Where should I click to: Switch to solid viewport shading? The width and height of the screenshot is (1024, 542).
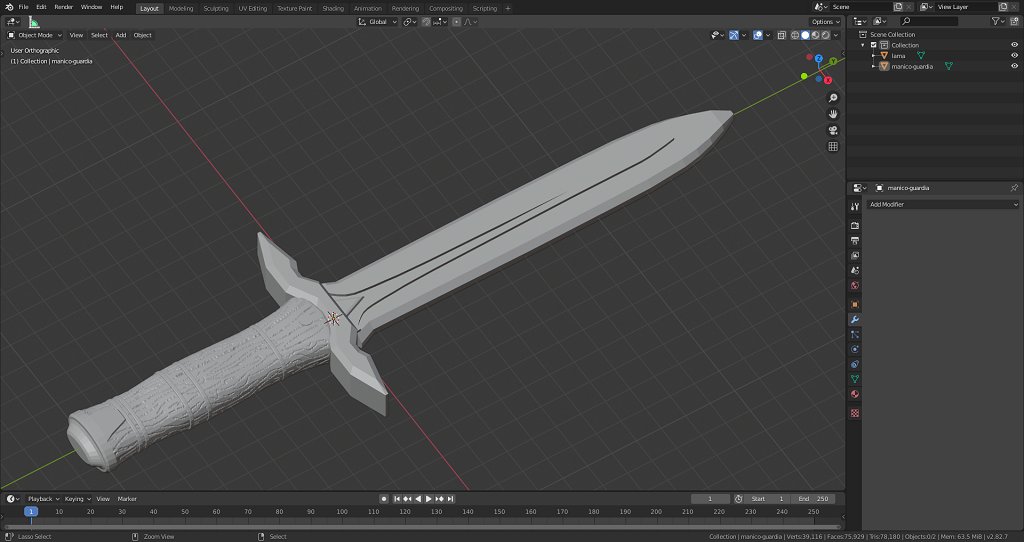point(805,35)
